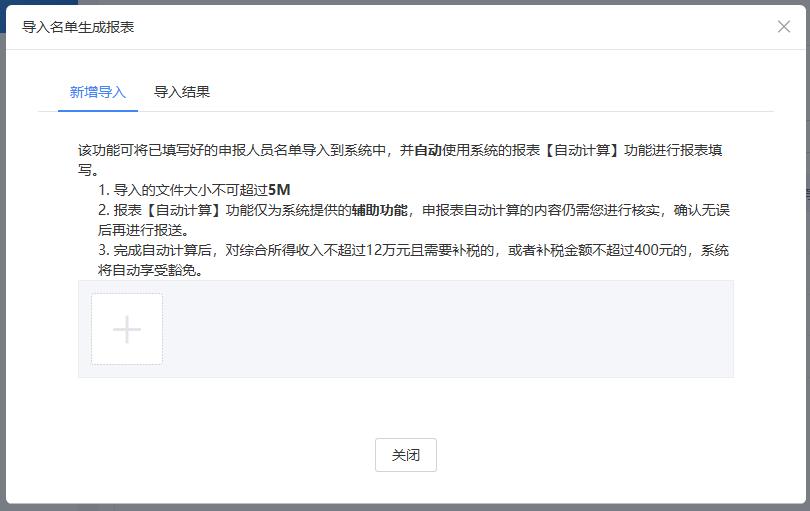Click the plus upload file box
Viewport: 810px width, 511px height.
[x=127, y=329]
